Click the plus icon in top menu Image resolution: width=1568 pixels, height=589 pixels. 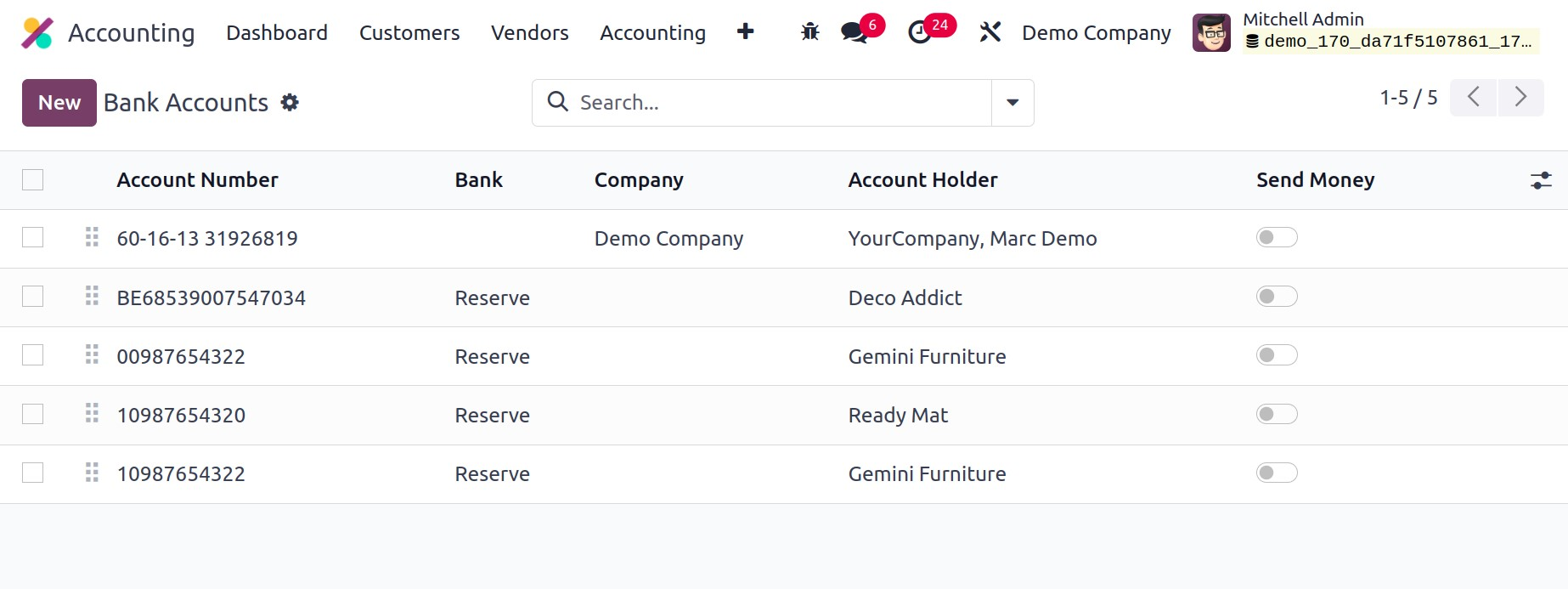(745, 32)
